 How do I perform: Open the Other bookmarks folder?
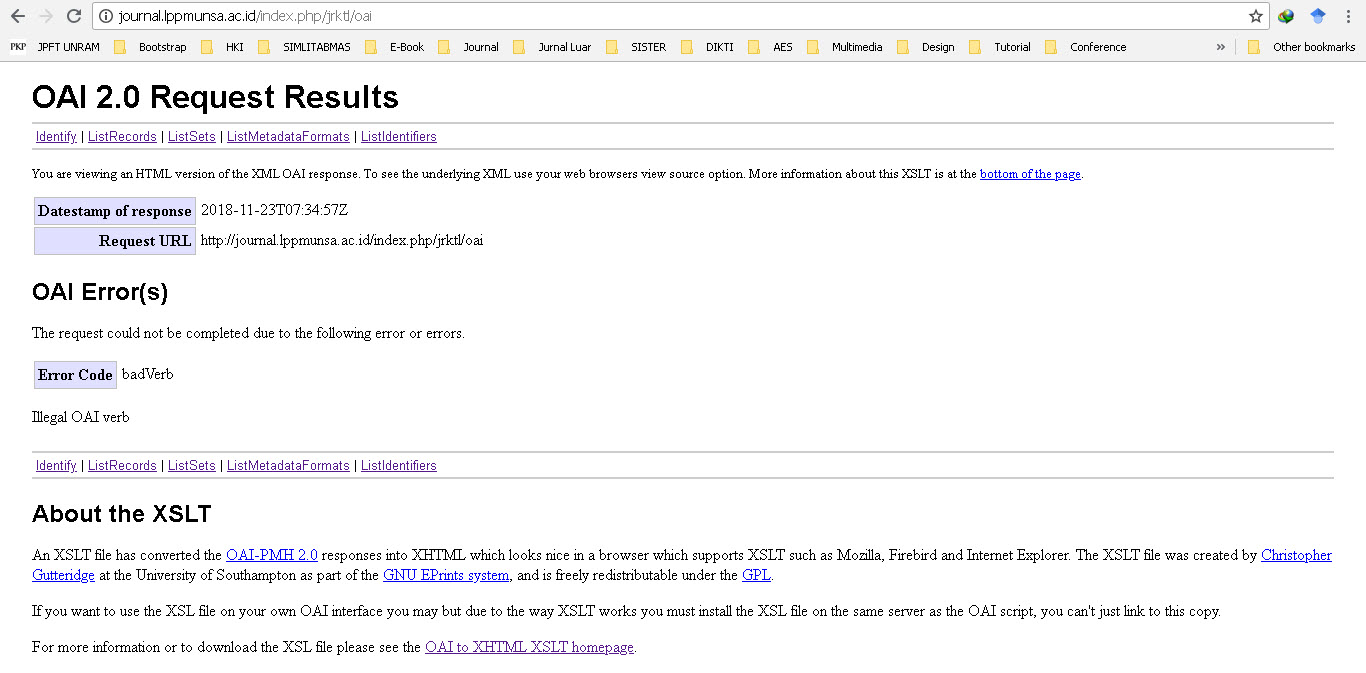point(1302,47)
